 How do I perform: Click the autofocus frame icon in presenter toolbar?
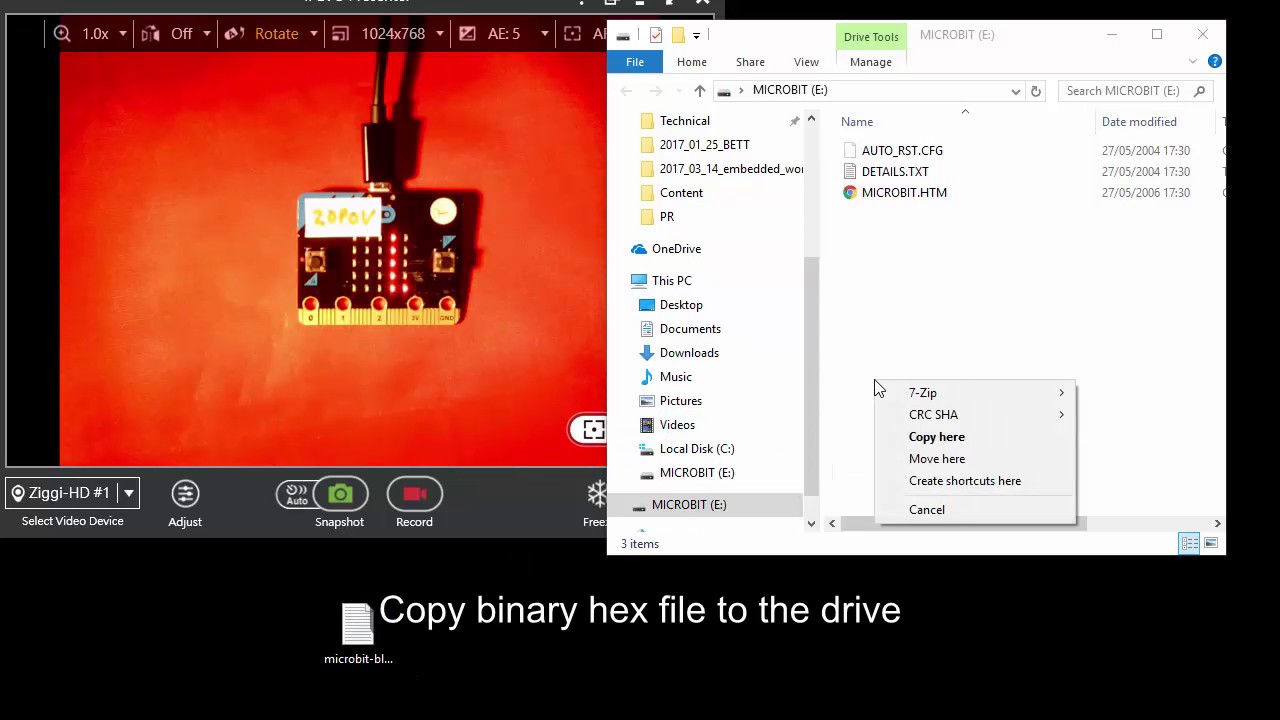point(572,34)
